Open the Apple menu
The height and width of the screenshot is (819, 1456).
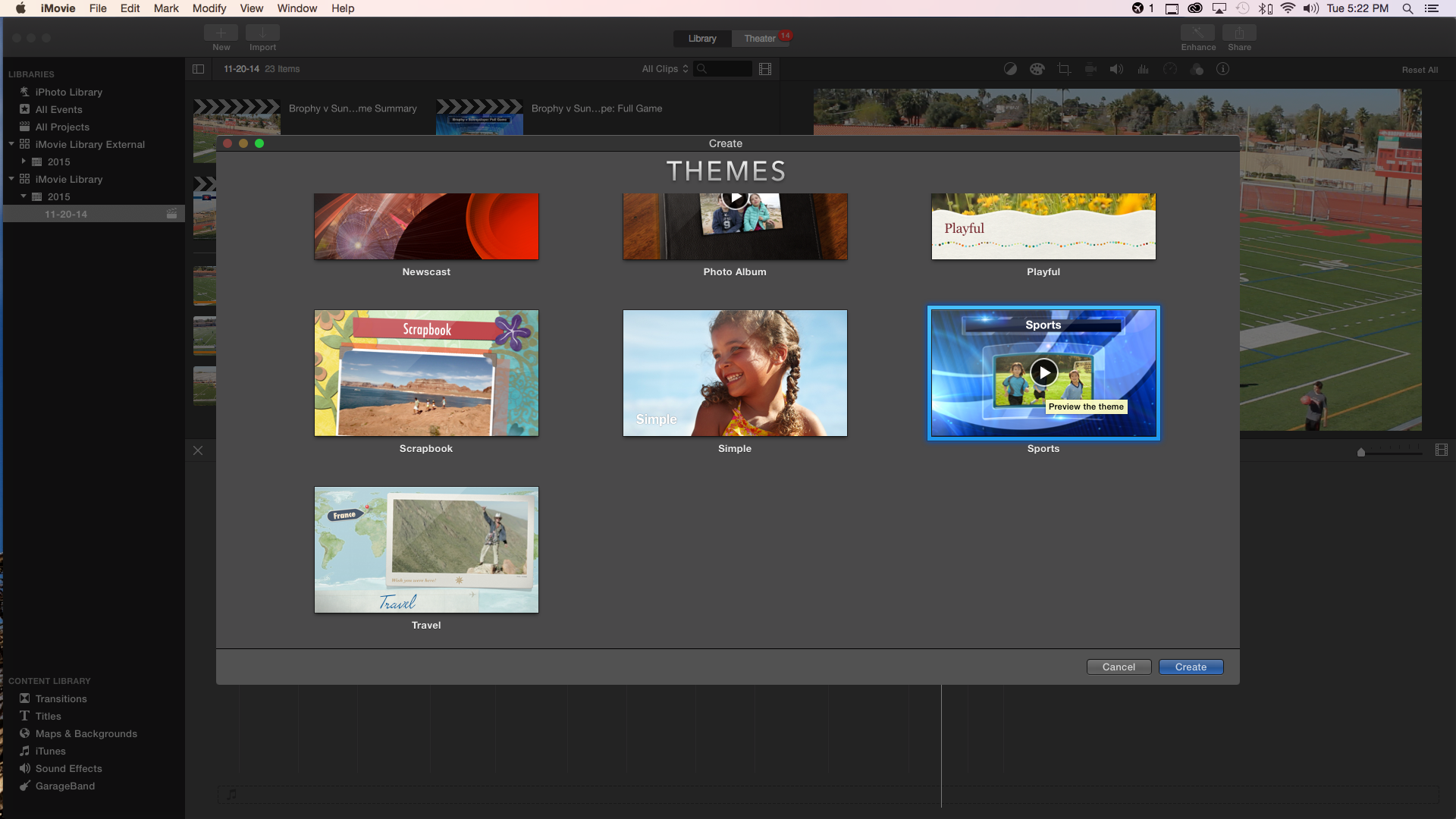point(20,8)
